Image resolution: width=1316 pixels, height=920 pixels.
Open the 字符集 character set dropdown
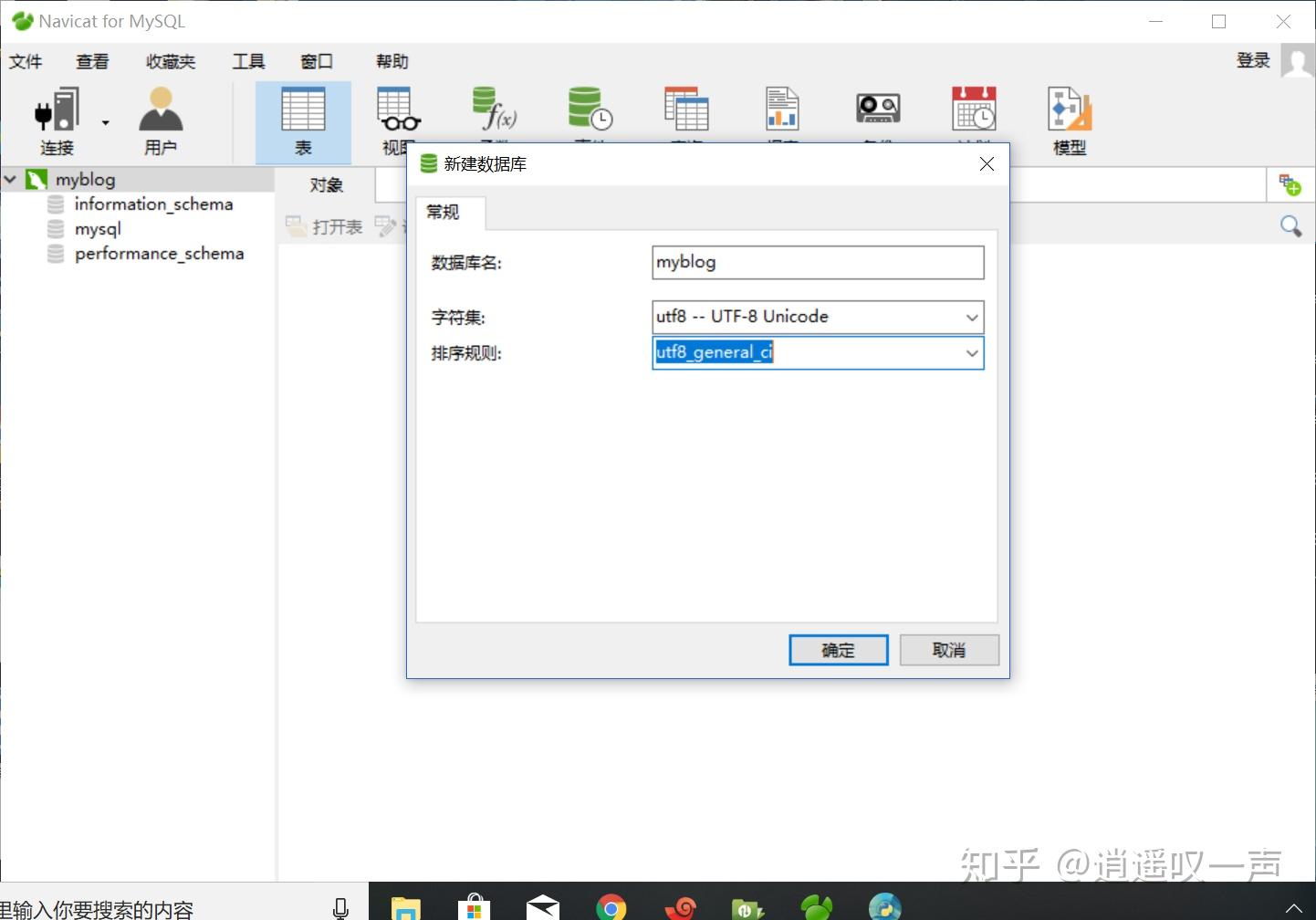point(970,317)
